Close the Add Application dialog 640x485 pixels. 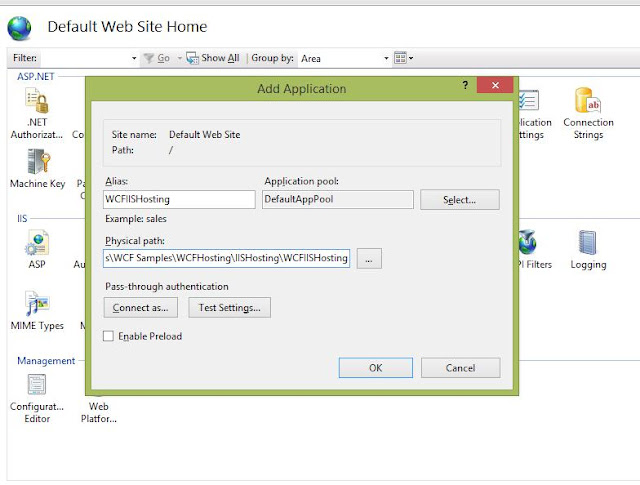(x=495, y=85)
